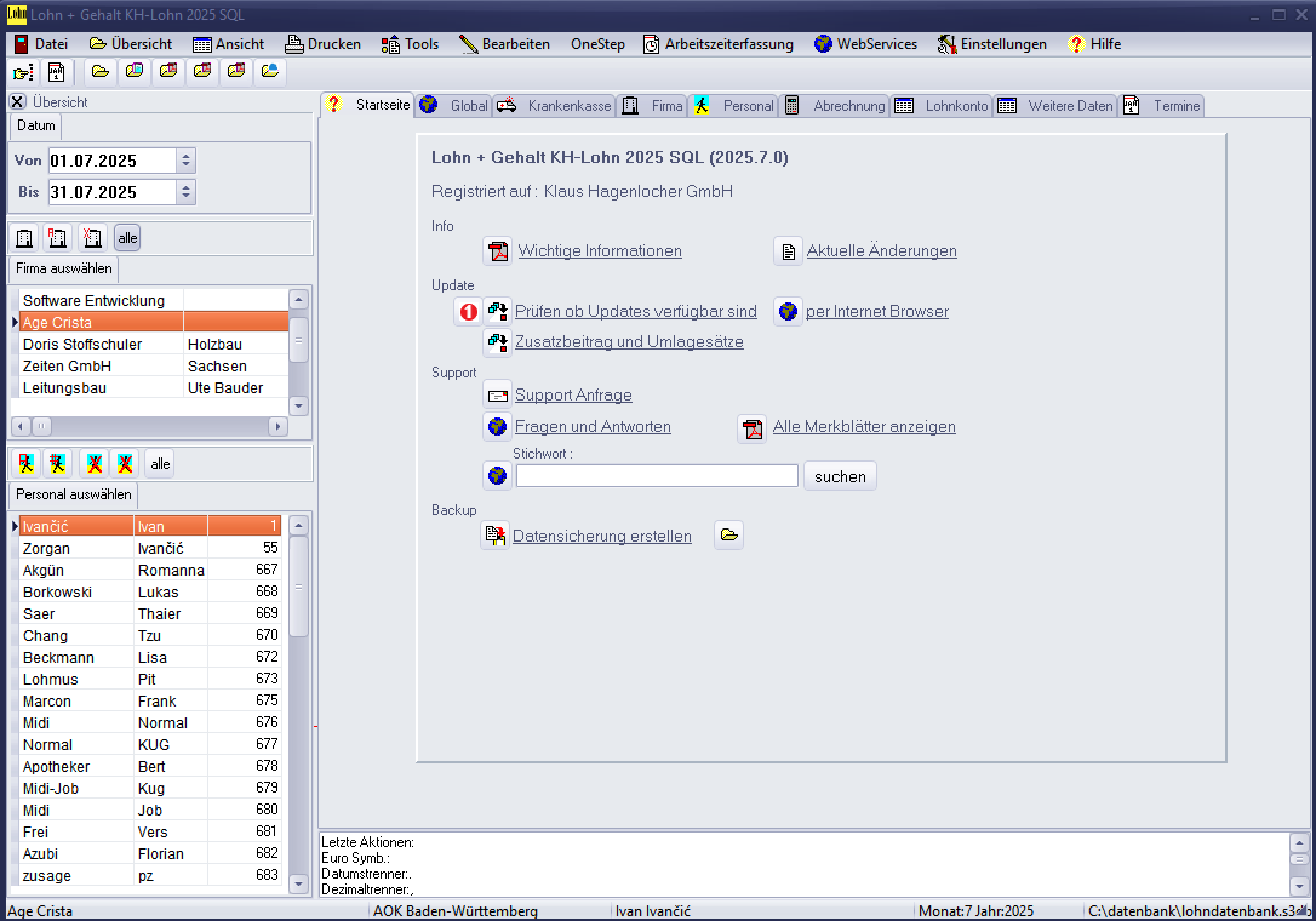Click the globe icon beside per Internet Browser

point(788,312)
